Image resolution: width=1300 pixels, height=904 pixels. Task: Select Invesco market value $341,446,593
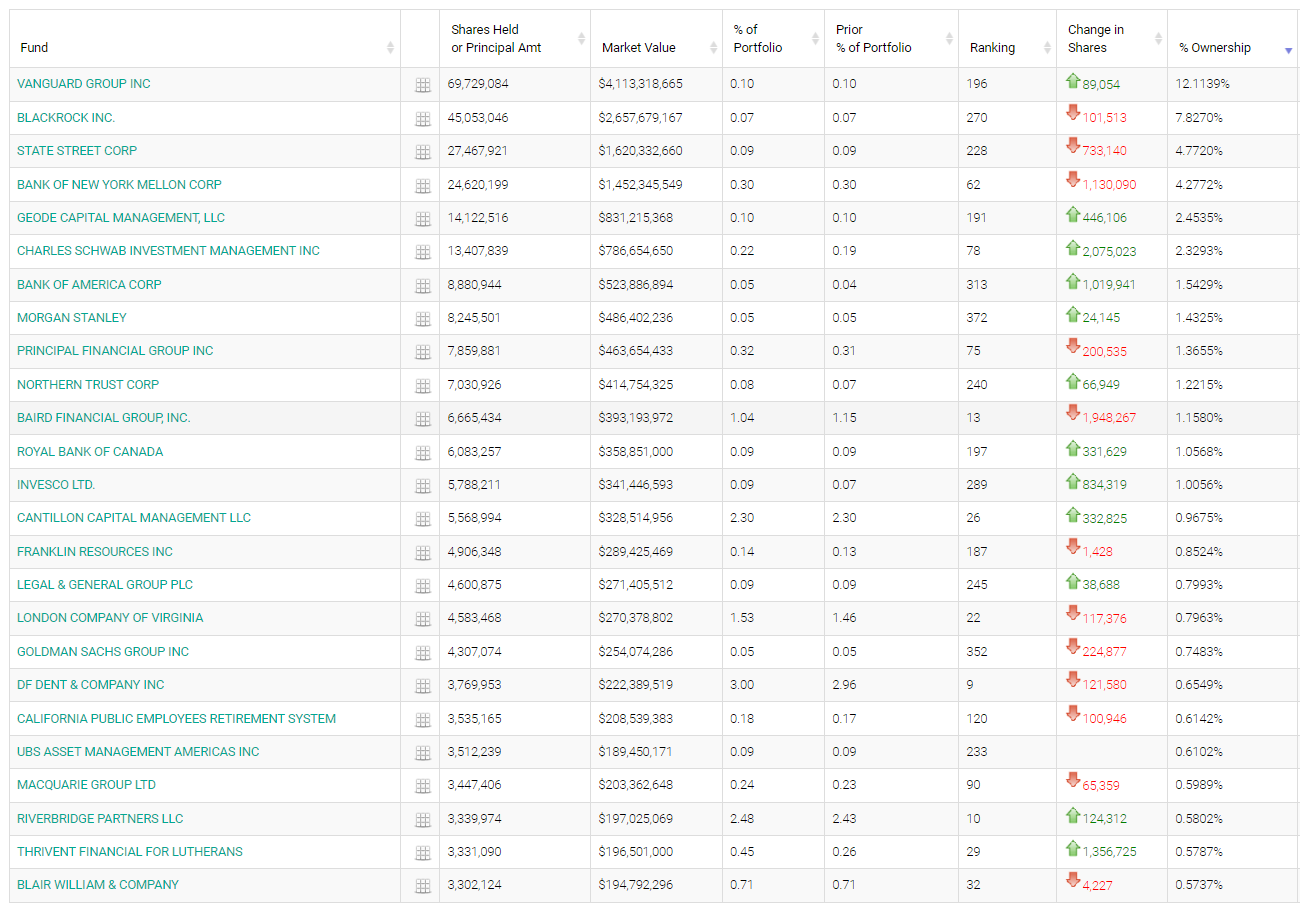[x=636, y=485]
